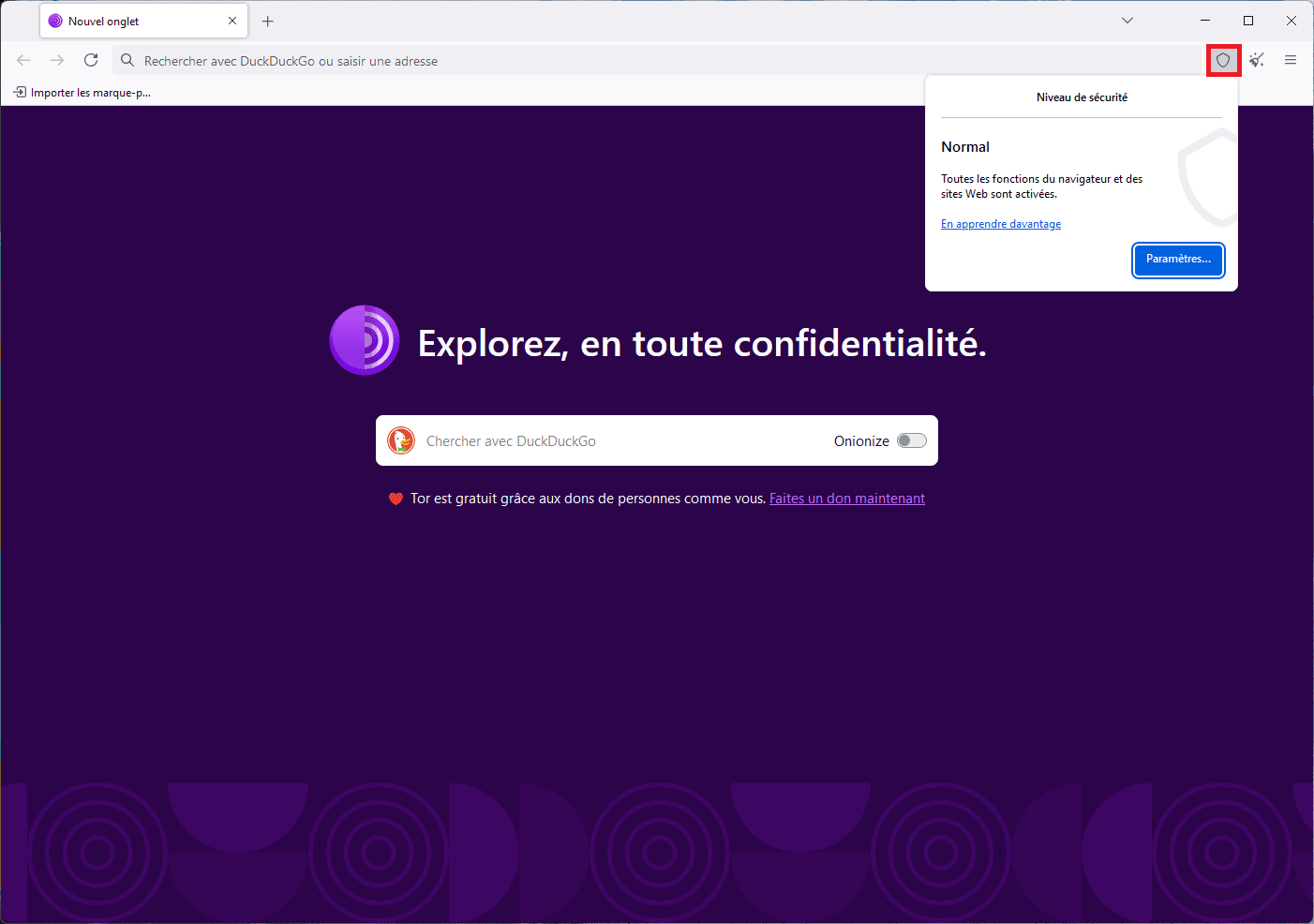Click the Chercher avec DuckDuckGo search box
1314x924 pixels.
[656, 440]
